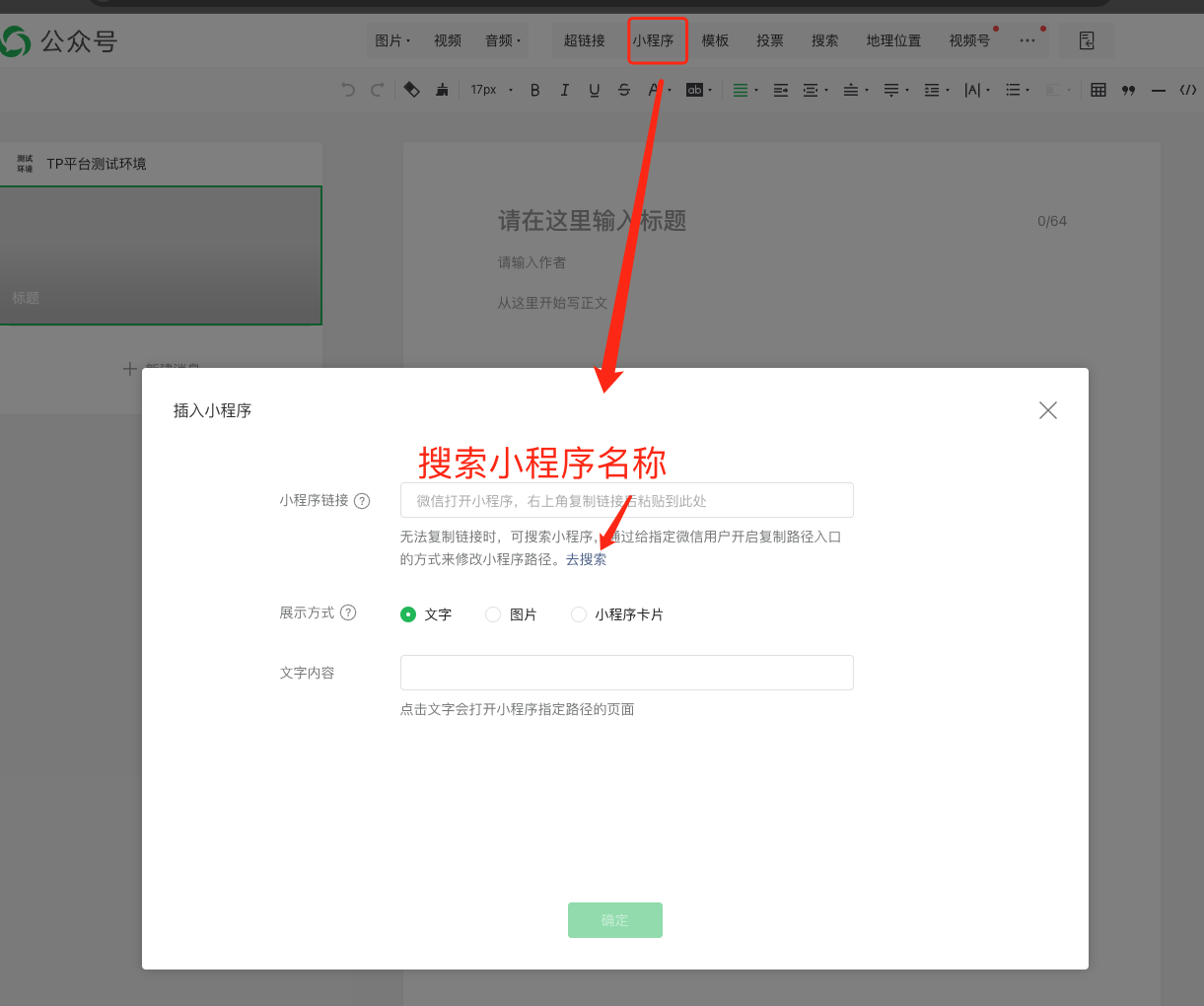Select the 文字 display option
This screenshot has height=1006, width=1204.
pyautogui.click(x=408, y=614)
